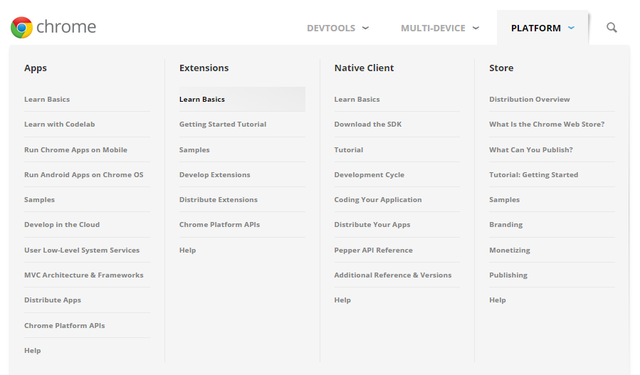The width and height of the screenshot is (640, 375).
Task: Open Tutorial: Getting Started
Action: (x=534, y=175)
